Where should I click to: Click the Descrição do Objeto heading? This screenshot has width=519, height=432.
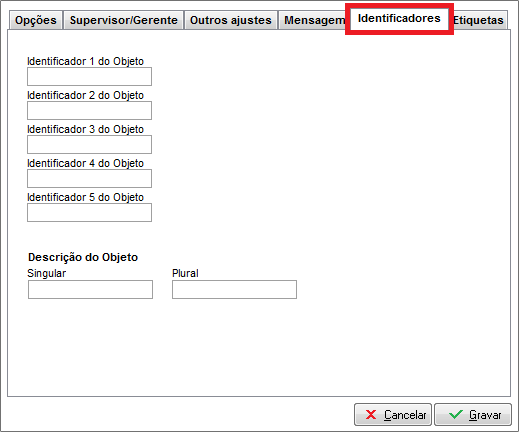(x=83, y=257)
